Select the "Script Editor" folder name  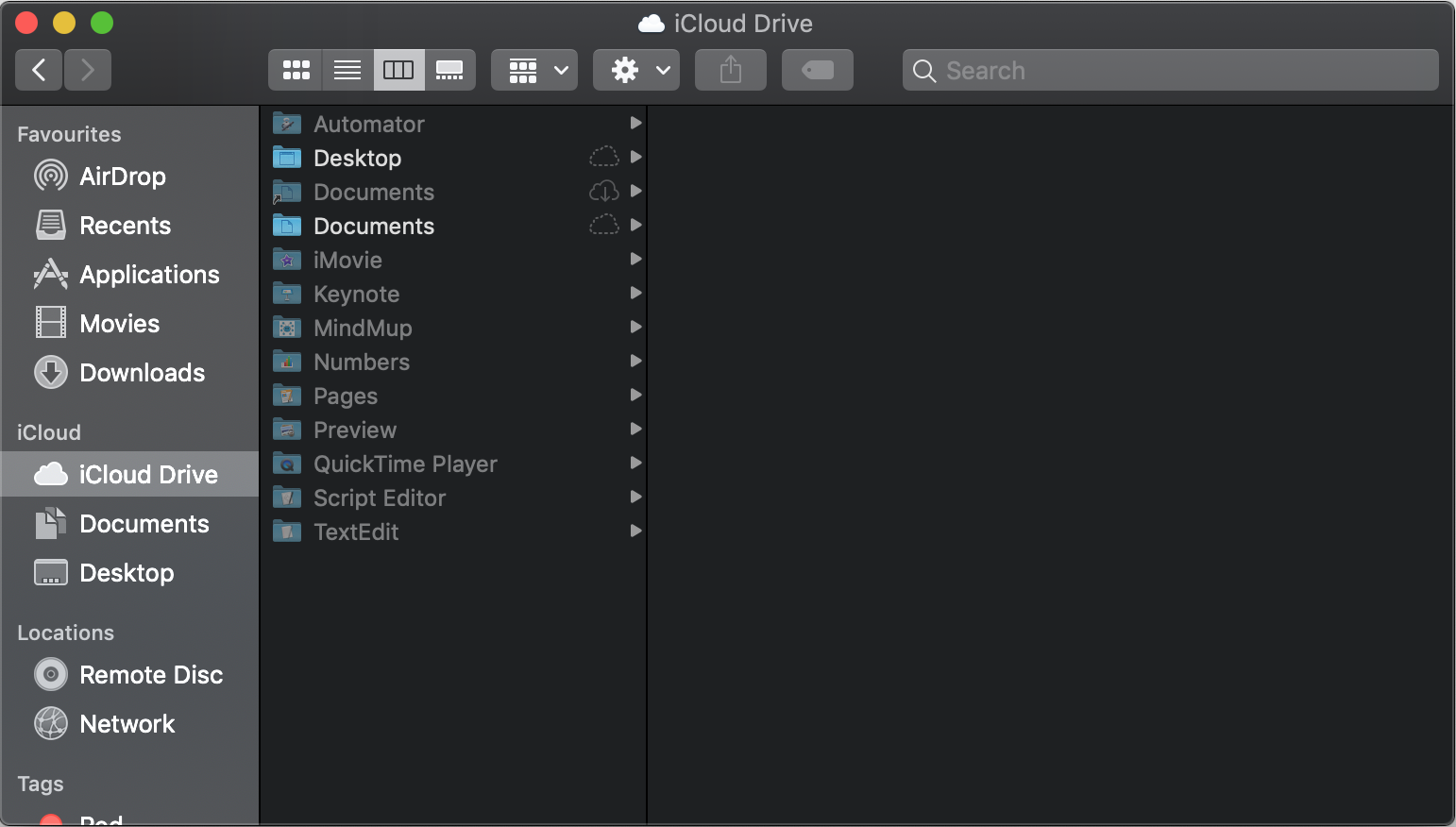pos(380,498)
